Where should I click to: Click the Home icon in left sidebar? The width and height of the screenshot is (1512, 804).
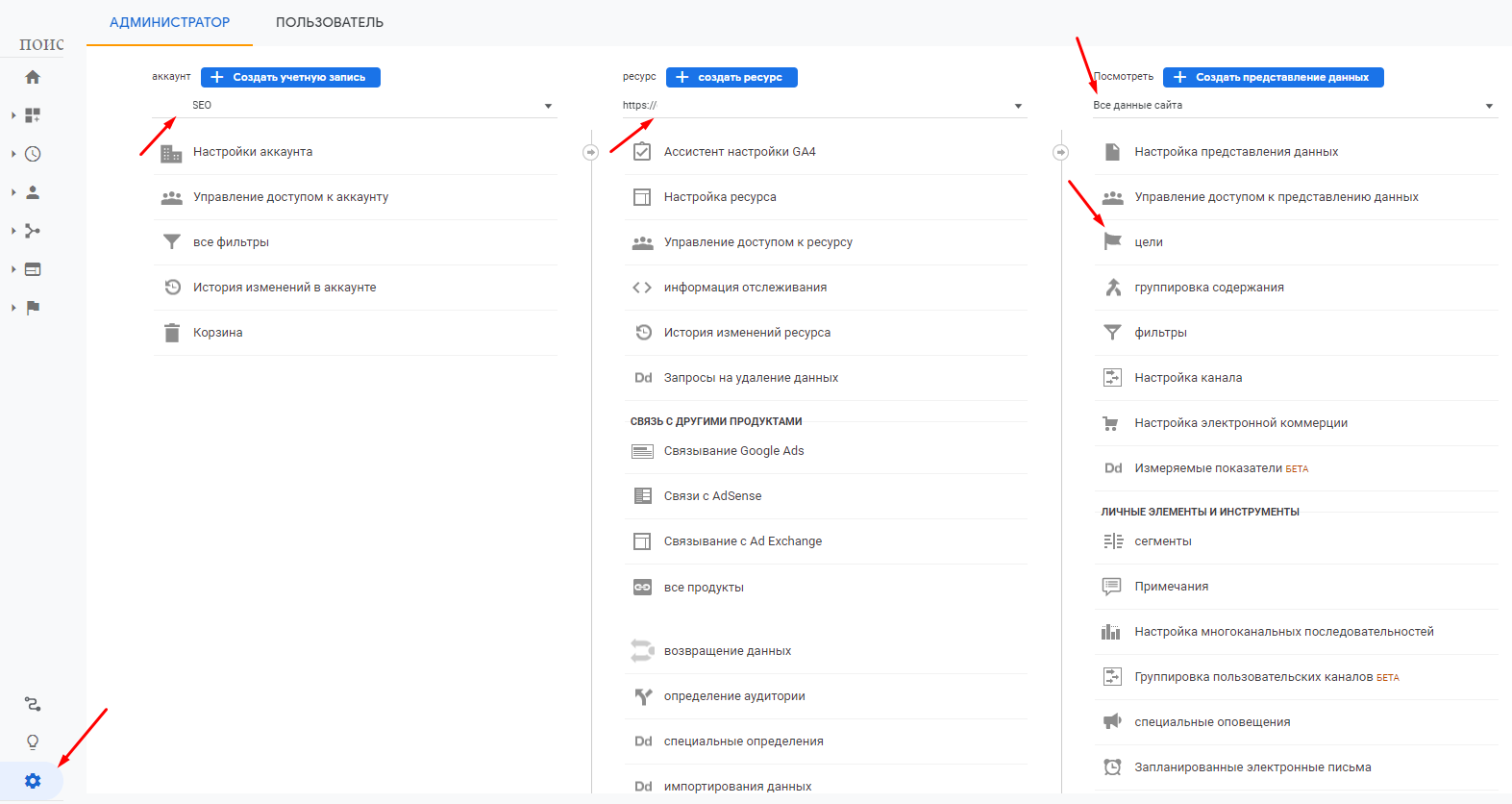coord(33,77)
